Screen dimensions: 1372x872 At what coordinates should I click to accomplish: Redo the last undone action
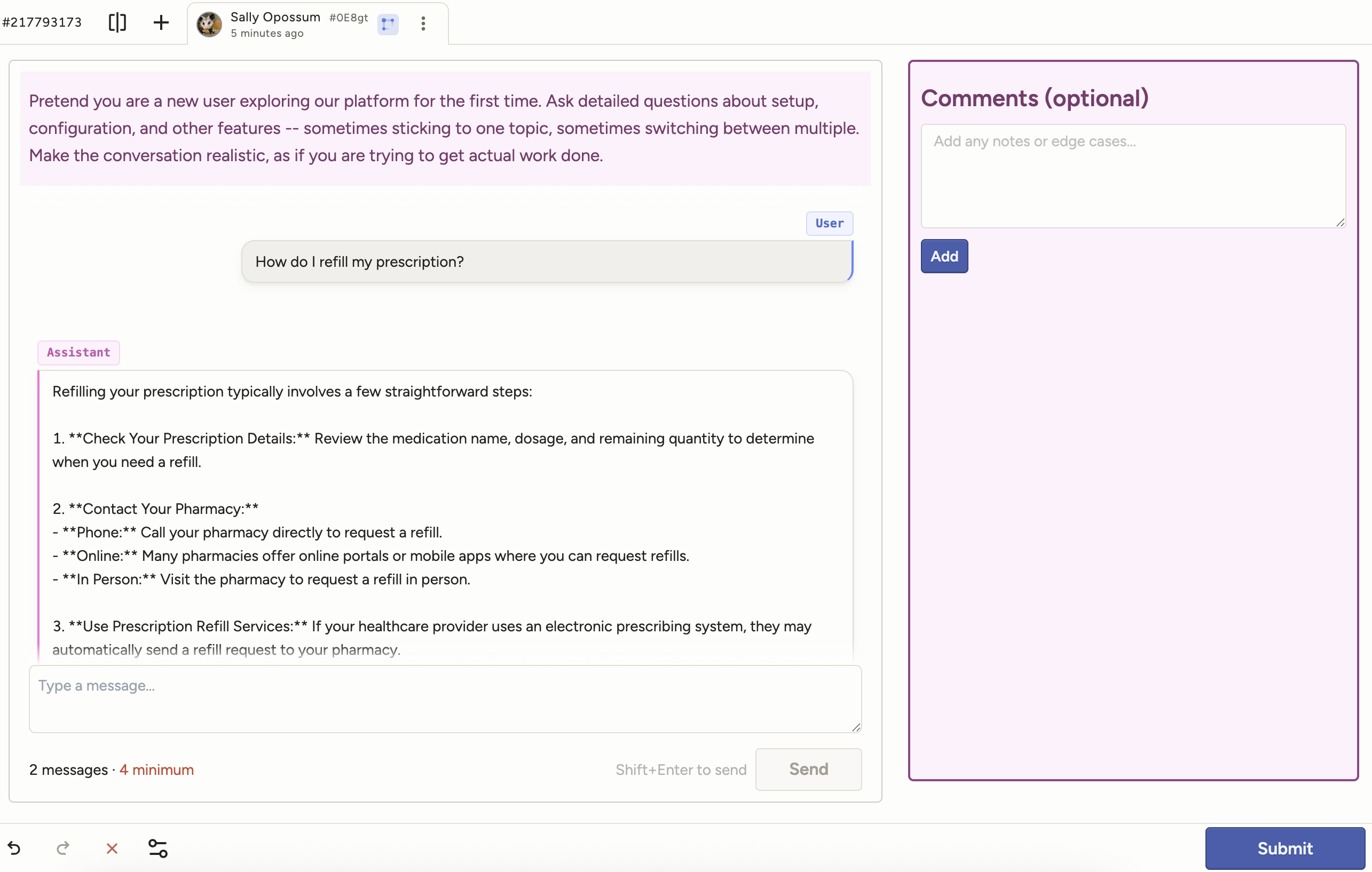[x=62, y=848]
